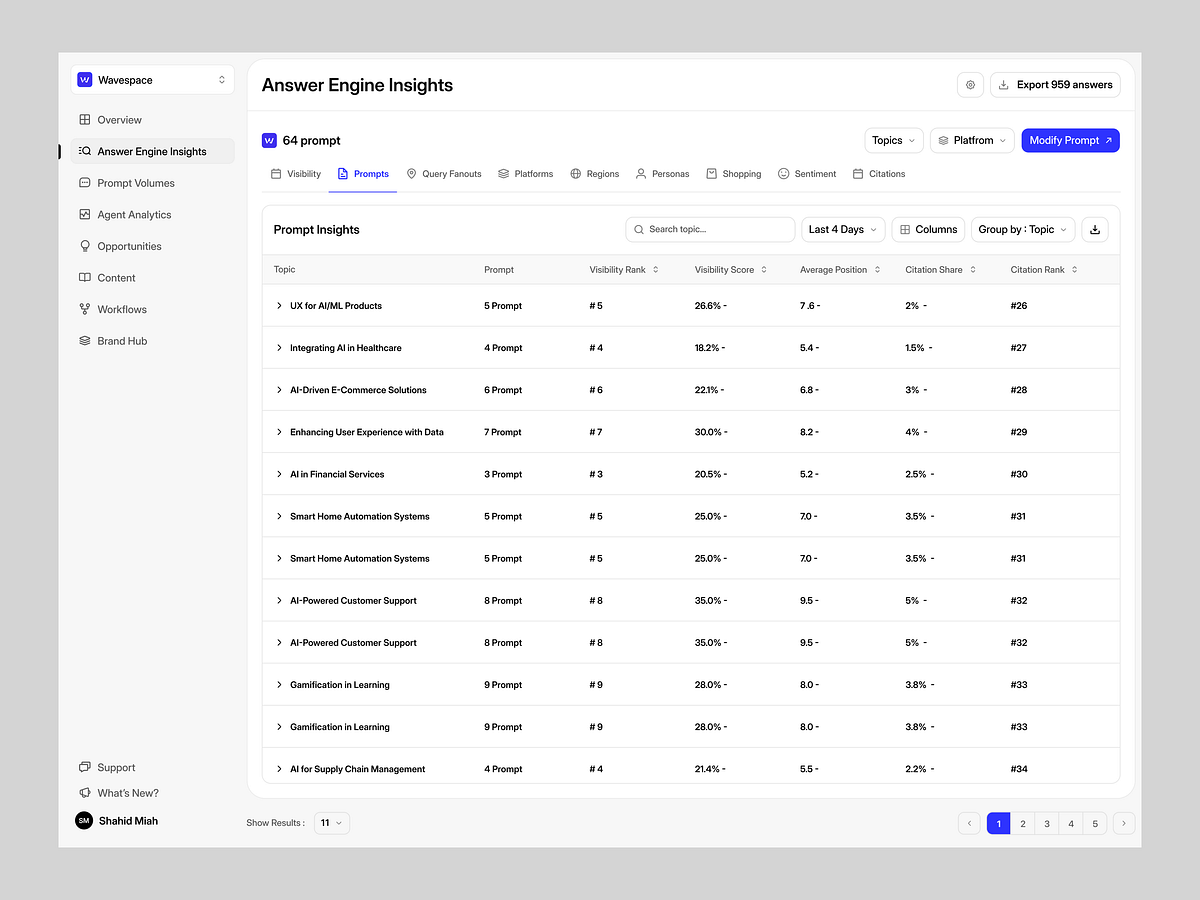Open the Last 4 Days date filter

pyautogui.click(x=842, y=229)
